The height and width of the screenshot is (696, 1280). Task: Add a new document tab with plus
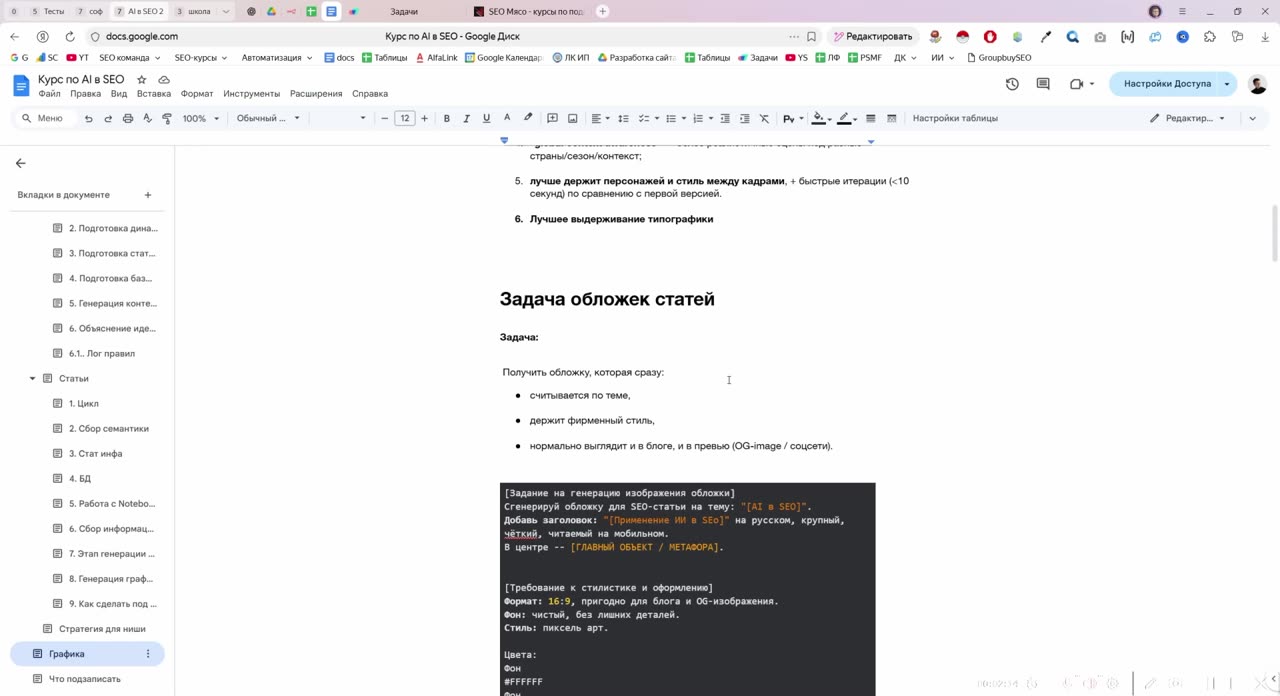click(148, 195)
